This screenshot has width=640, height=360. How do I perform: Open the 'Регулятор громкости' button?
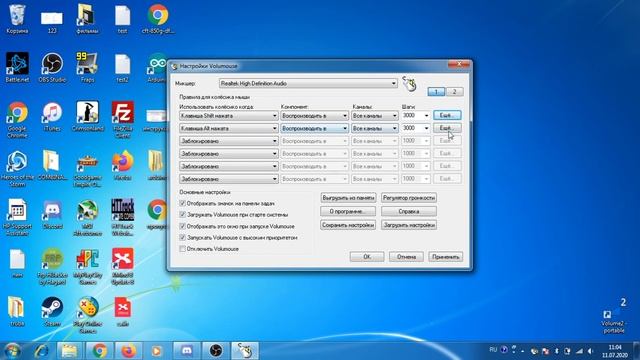[409, 198]
